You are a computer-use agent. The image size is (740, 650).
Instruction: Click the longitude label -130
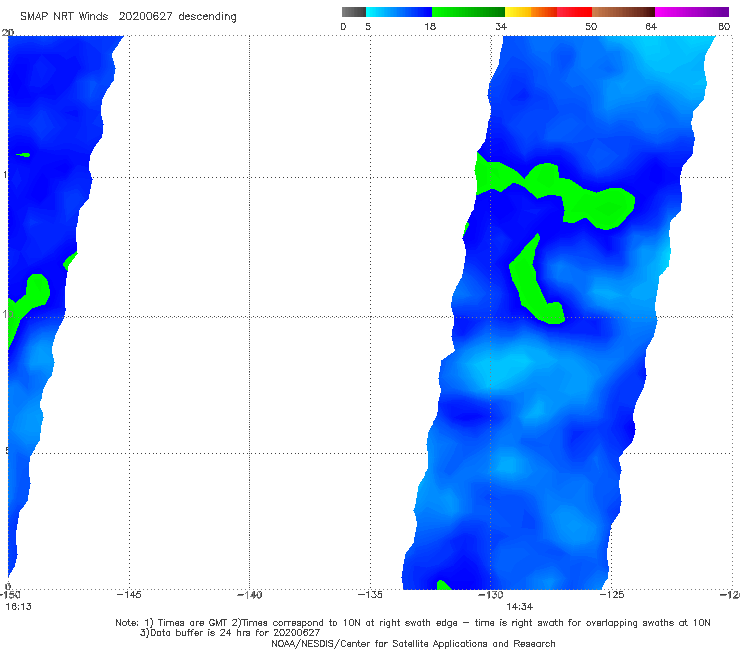[x=490, y=595]
